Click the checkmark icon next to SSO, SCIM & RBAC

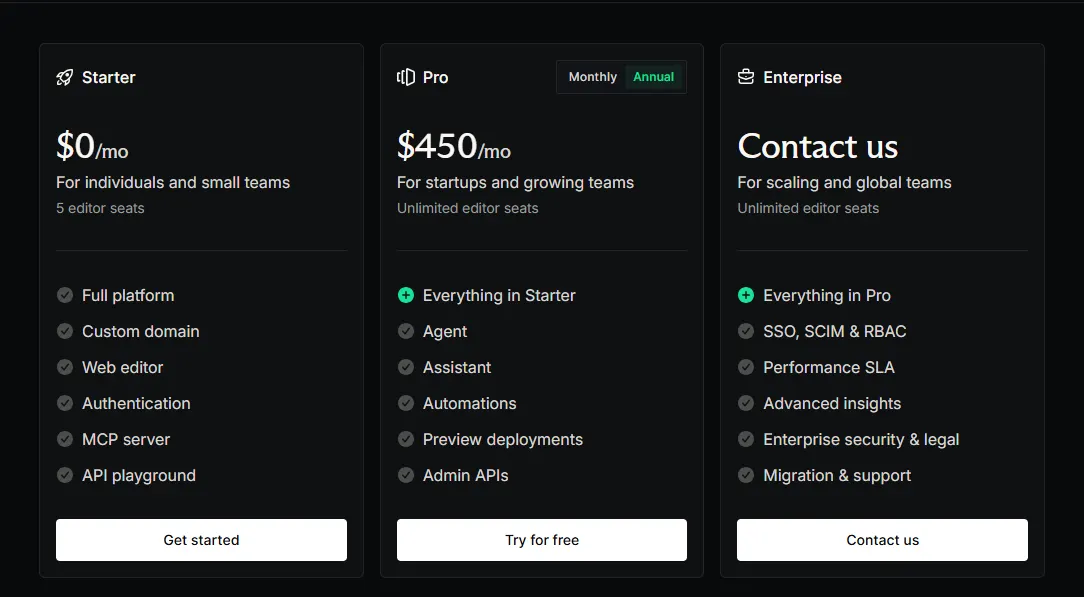tap(746, 332)
